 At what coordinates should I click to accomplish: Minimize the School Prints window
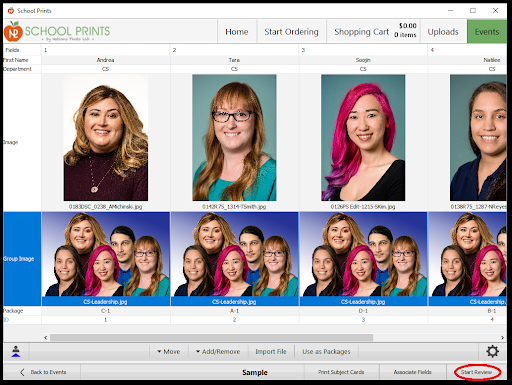[x=450, y=11]
